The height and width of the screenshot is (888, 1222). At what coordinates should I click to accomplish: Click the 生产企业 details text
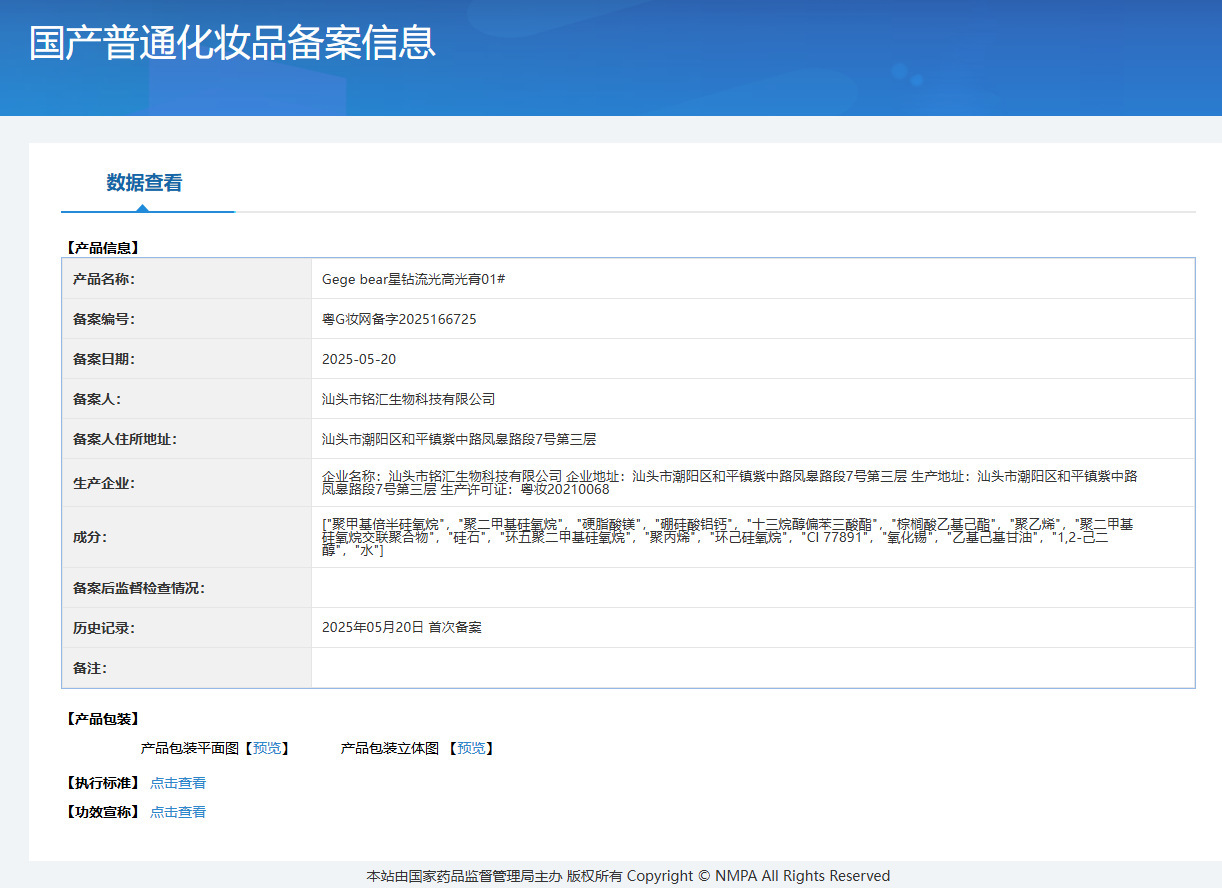pyautogui.click(x=730, y=483)
